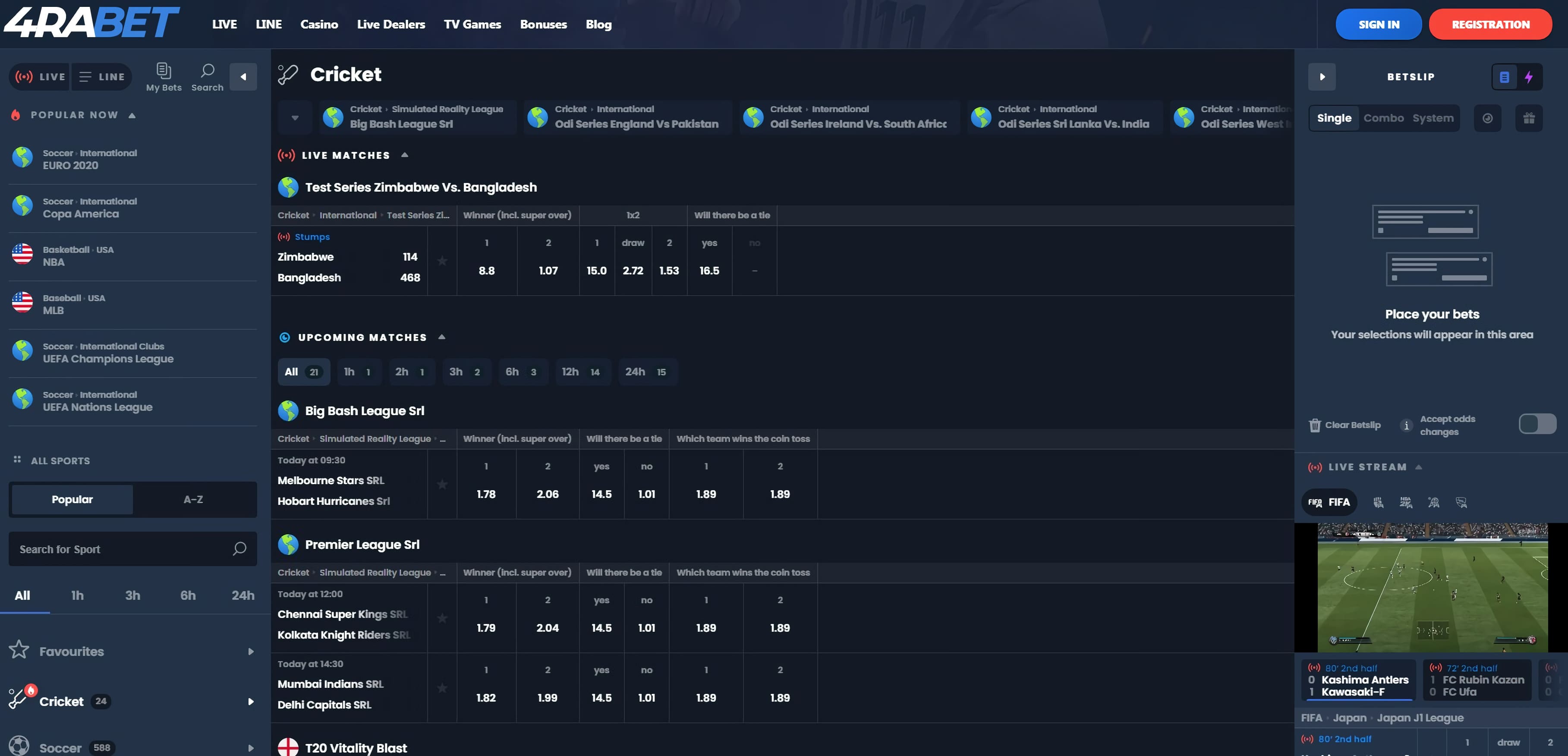Viewport: 1568px width, 756px height.
Task: Favourite Mumbai Indians vs Delhi Capitals star
Action: coord(443,688)
